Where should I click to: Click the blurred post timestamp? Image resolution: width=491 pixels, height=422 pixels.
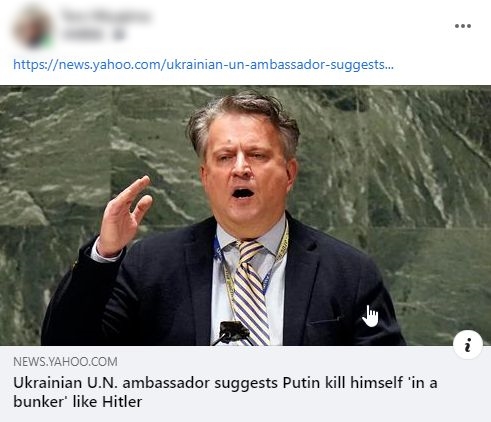point(83,35)
